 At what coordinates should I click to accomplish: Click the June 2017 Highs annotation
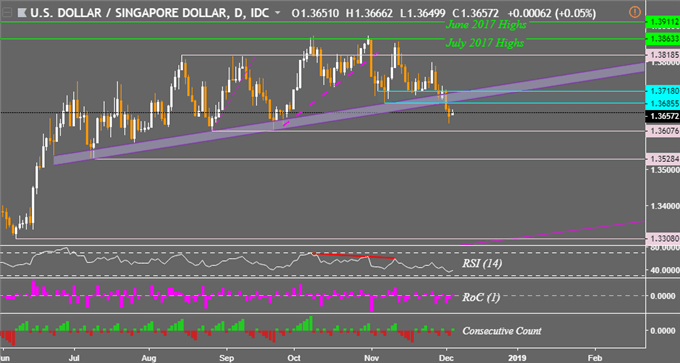486,25
